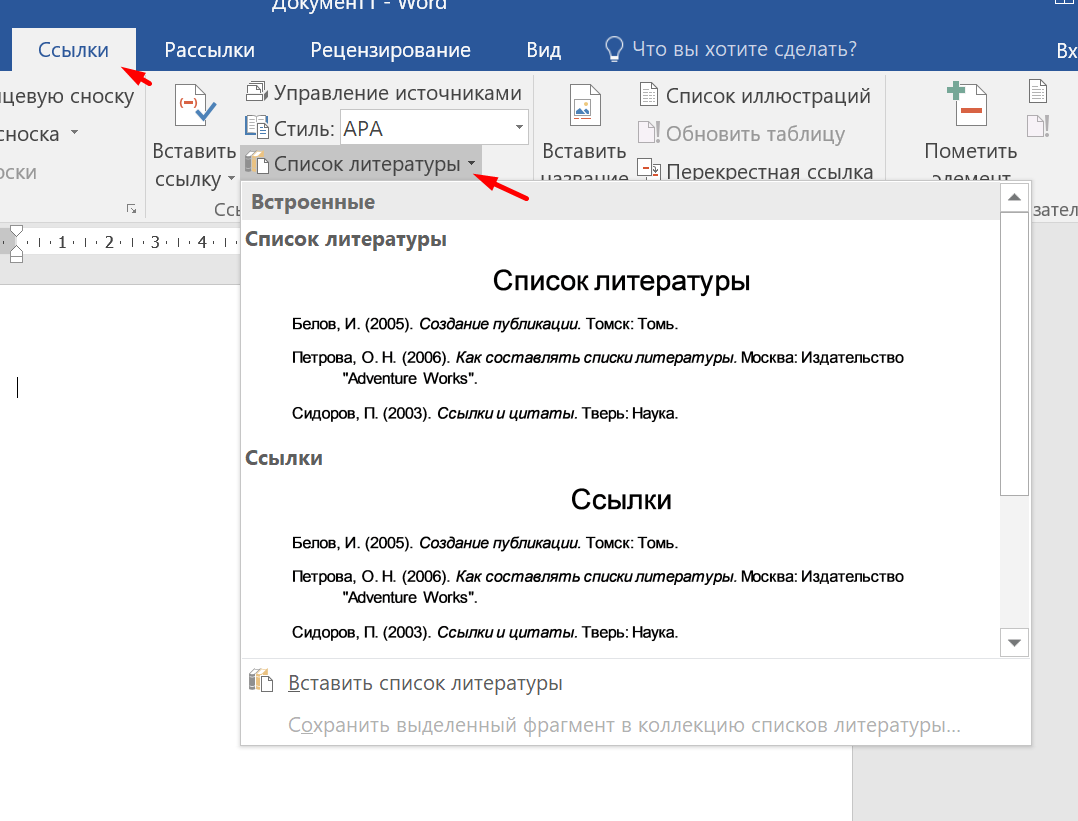Collapse the Список литературы dropdown button
Screen dimensions: 1078x821
point(361,163)
